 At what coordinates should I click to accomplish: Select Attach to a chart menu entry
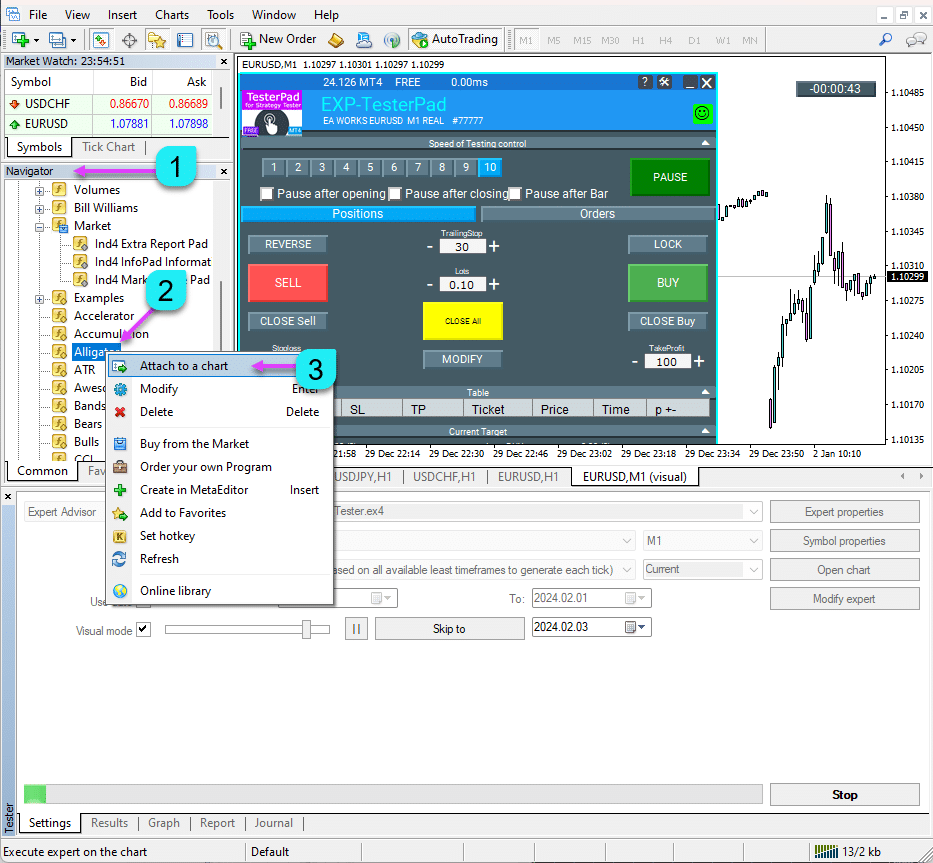pos(184,366)
